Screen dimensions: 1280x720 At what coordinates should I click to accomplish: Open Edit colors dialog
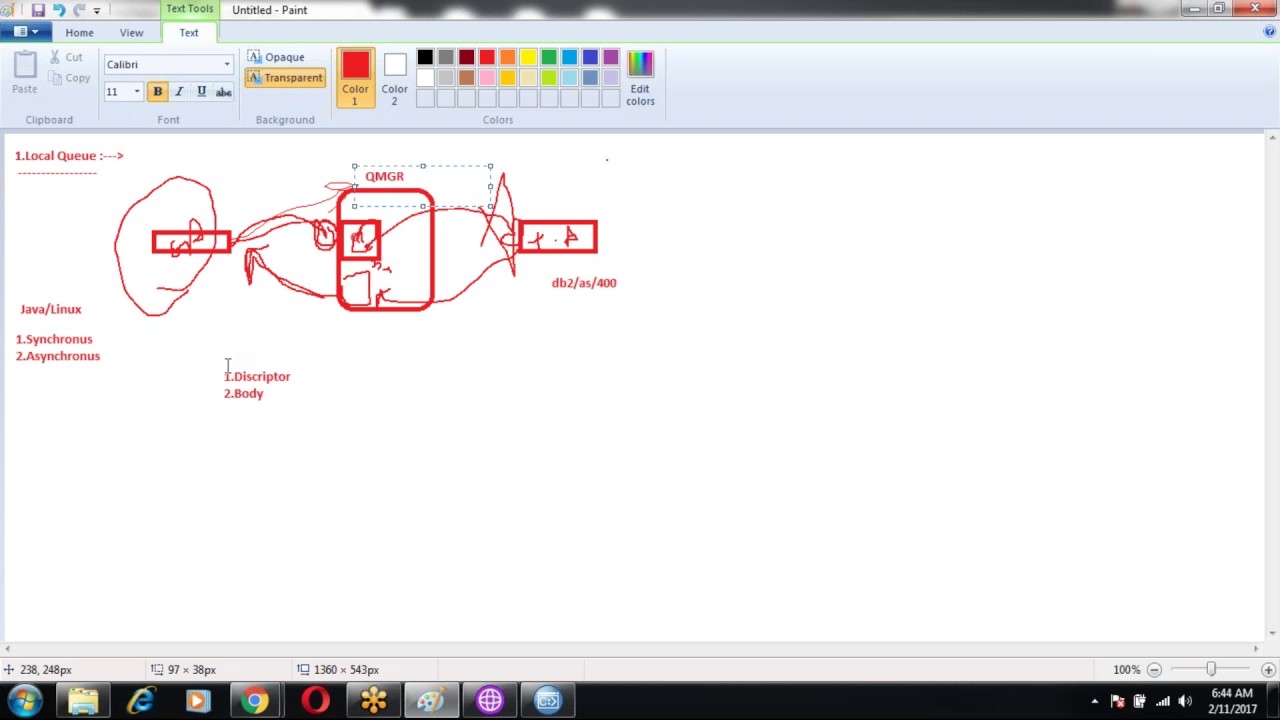click(640, 78)
